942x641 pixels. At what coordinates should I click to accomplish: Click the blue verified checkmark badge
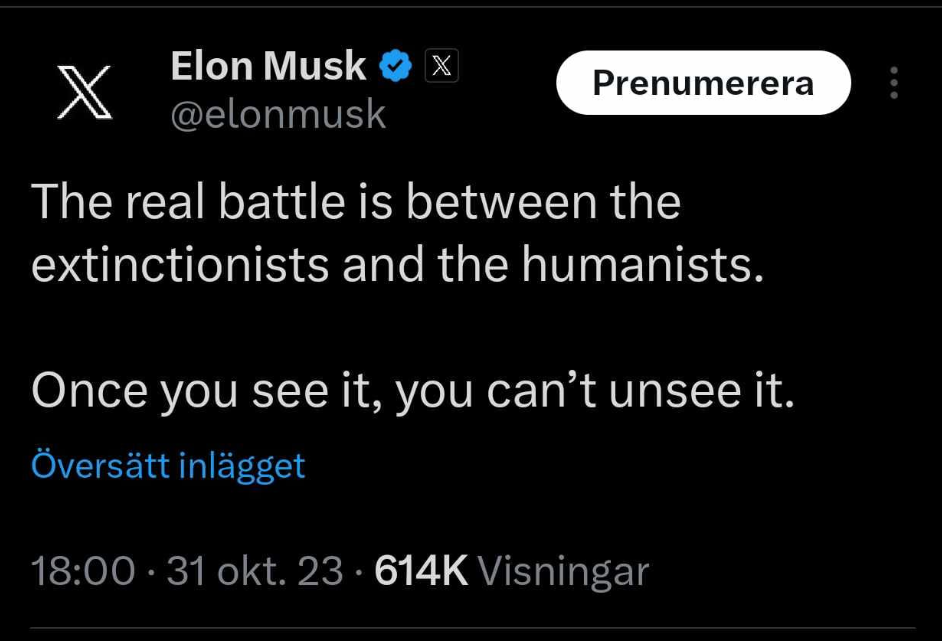[x=396, y=67]
